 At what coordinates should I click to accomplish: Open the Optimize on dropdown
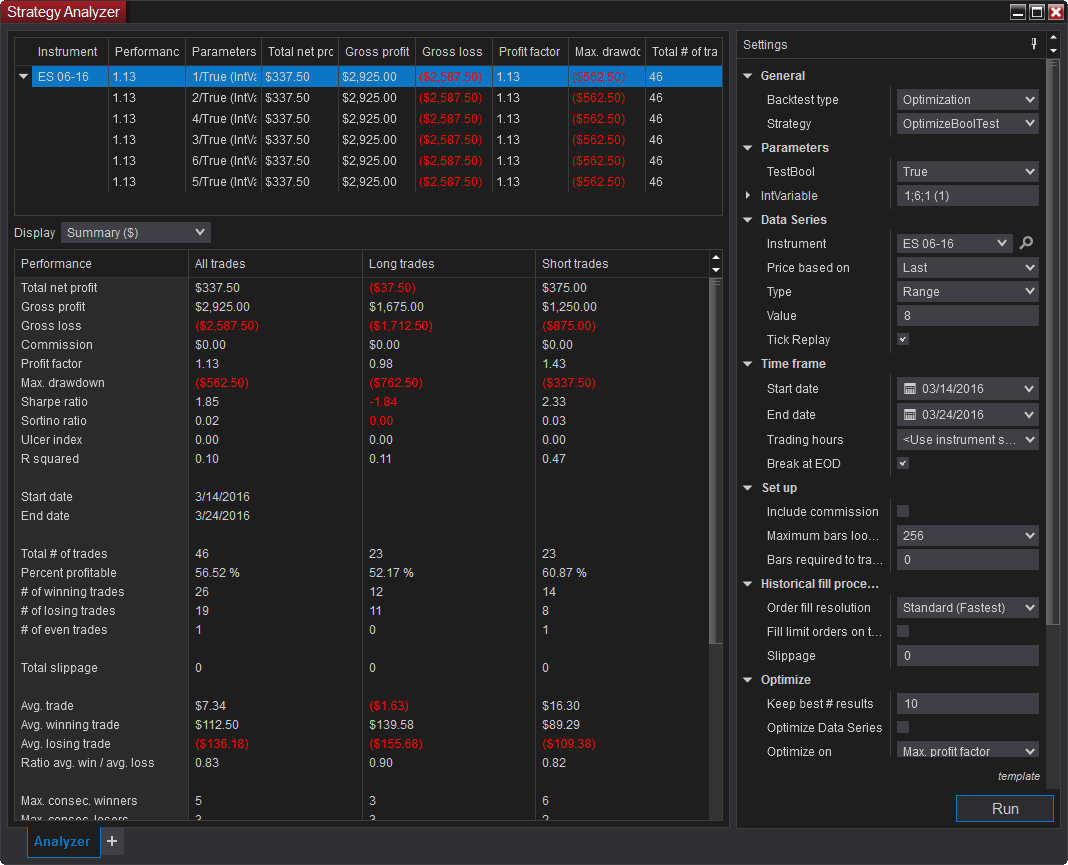pos(967,750)
